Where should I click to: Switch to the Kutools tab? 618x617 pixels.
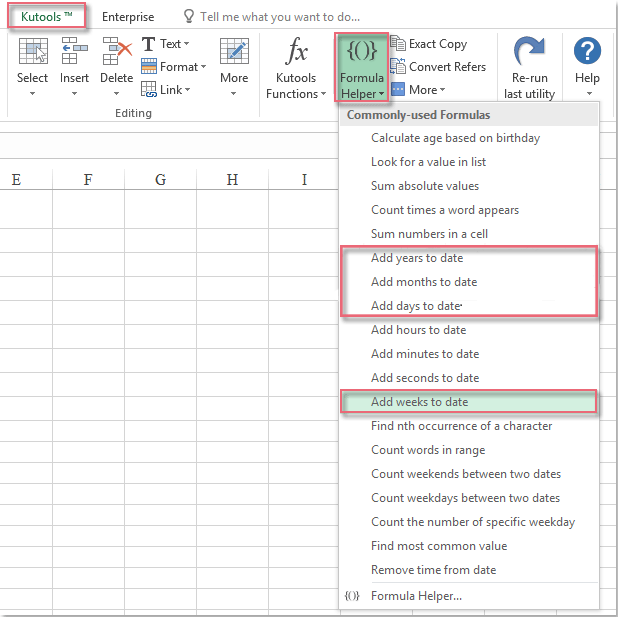pos(47,17)
